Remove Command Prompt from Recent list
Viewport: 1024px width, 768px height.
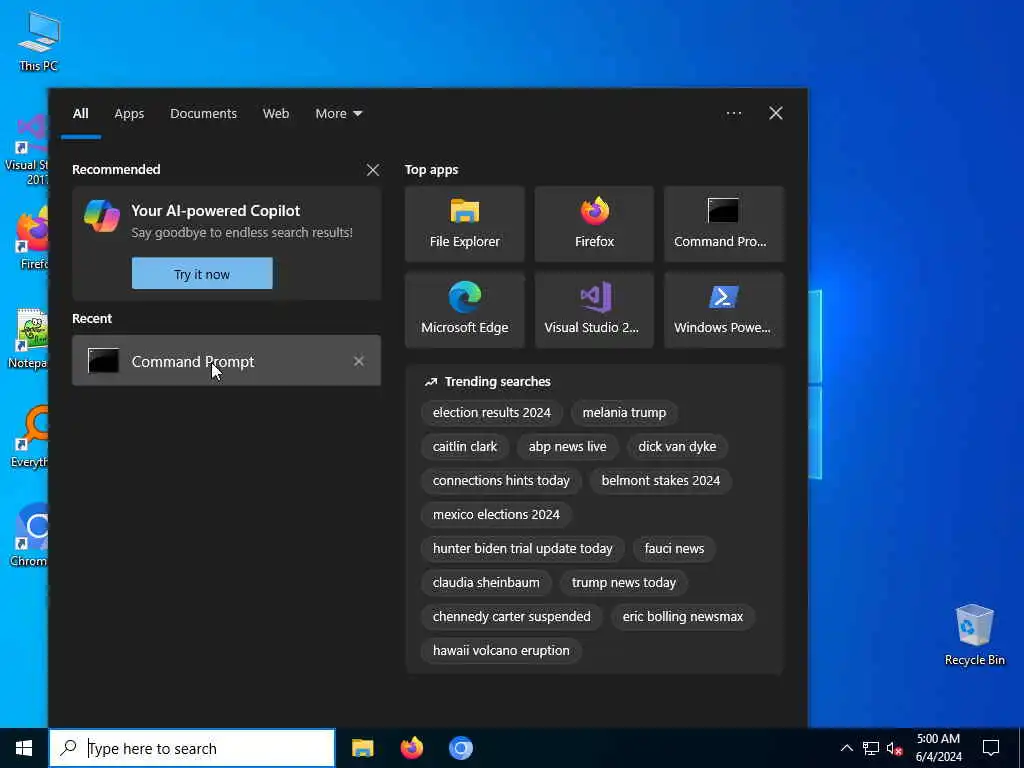(x=359, y=361)
